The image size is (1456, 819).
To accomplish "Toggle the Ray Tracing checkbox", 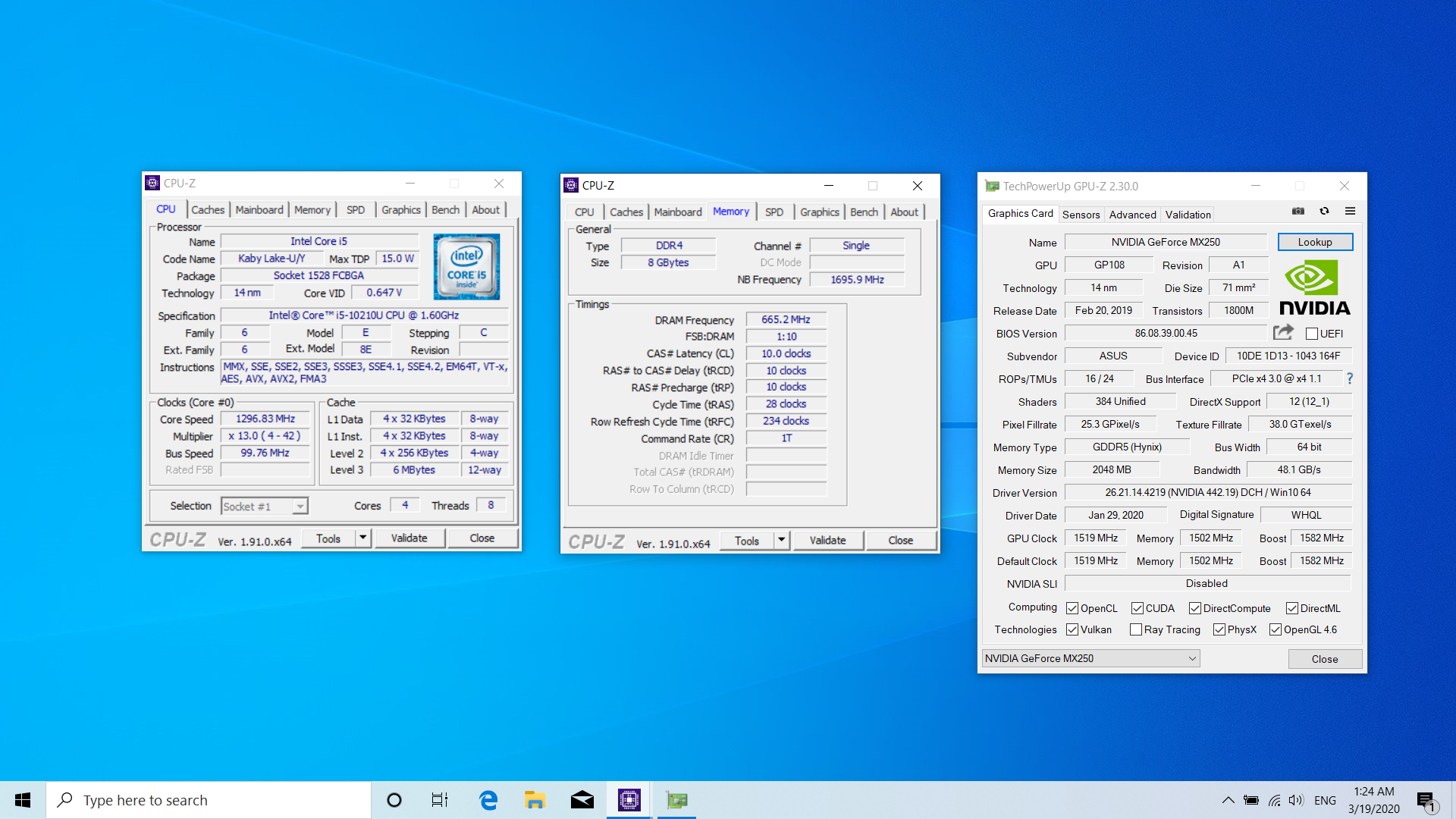I will point(1136,629).
